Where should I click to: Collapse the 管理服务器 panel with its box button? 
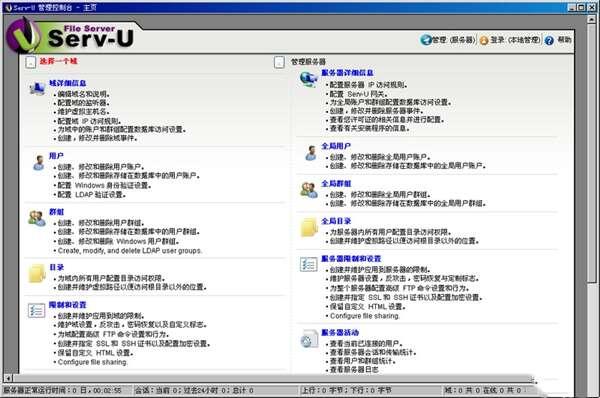pyautogui.click(x=279, y=62)
